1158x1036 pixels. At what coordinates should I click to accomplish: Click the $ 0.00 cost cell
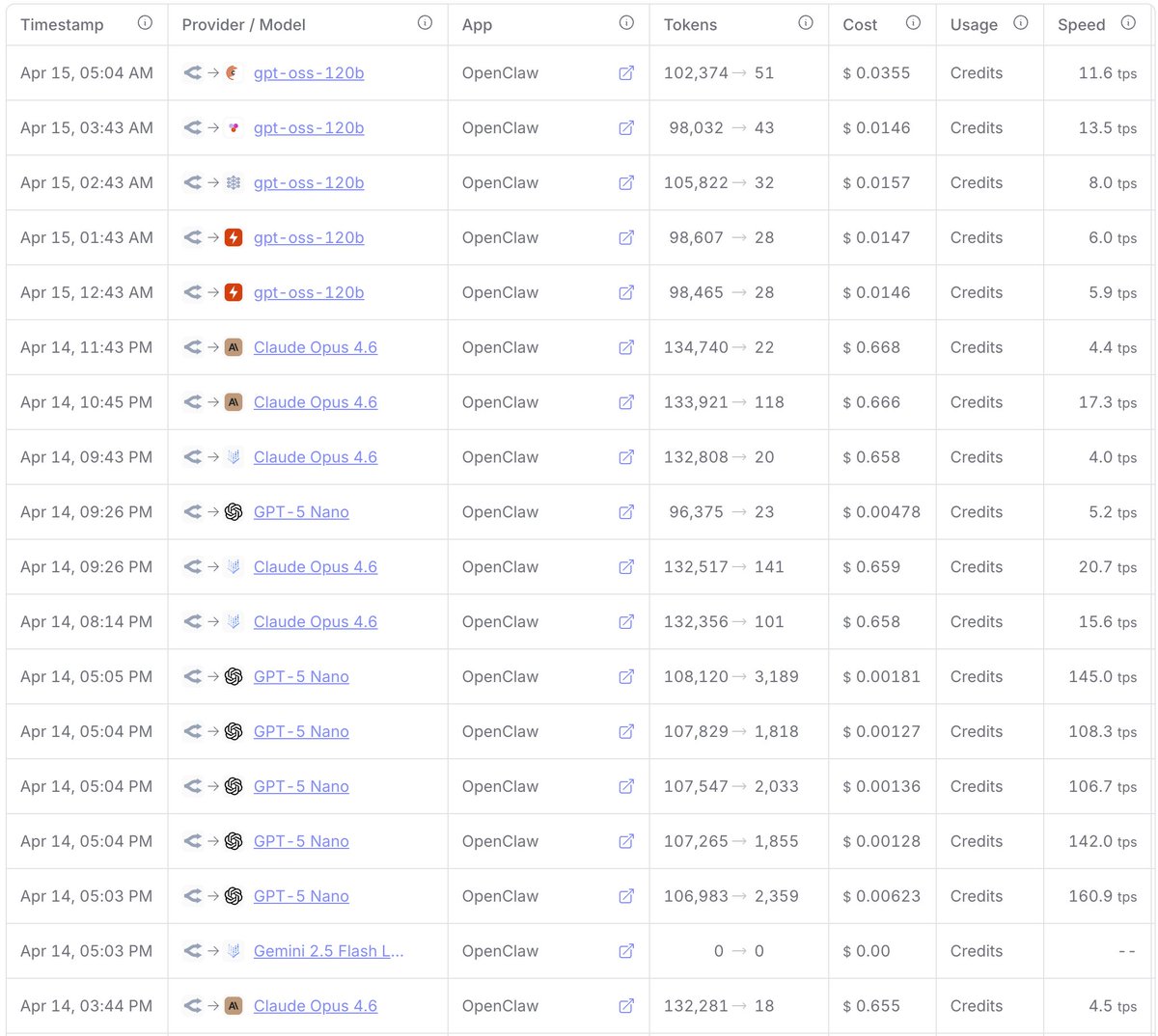click(867, 951)
